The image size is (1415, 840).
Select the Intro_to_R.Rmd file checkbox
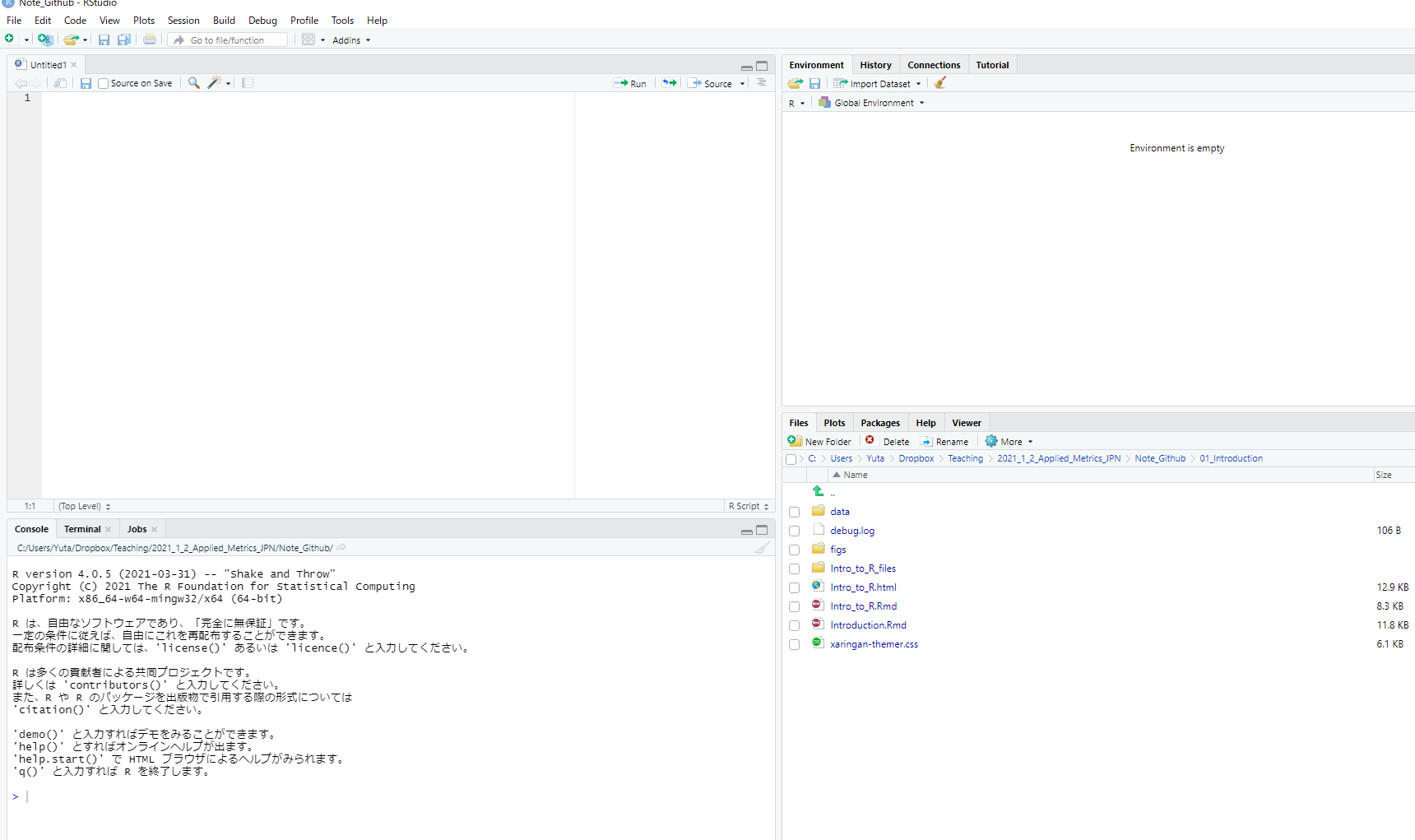pos(794,607)
